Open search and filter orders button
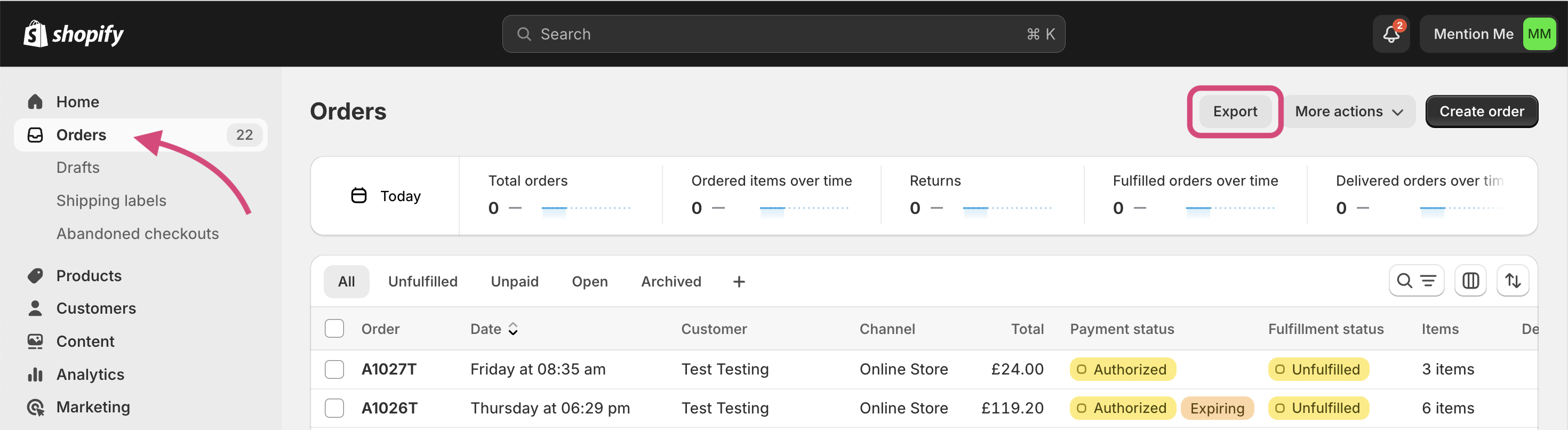Screen dimensions: 1568x430 (x=1416, y=281)
